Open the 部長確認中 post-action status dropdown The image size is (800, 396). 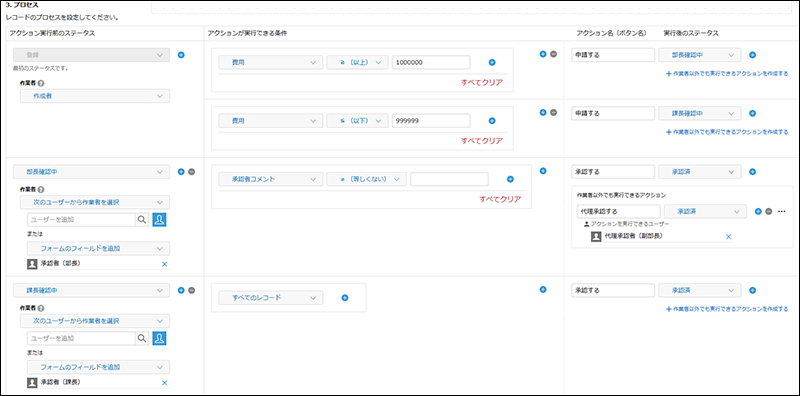699,55
